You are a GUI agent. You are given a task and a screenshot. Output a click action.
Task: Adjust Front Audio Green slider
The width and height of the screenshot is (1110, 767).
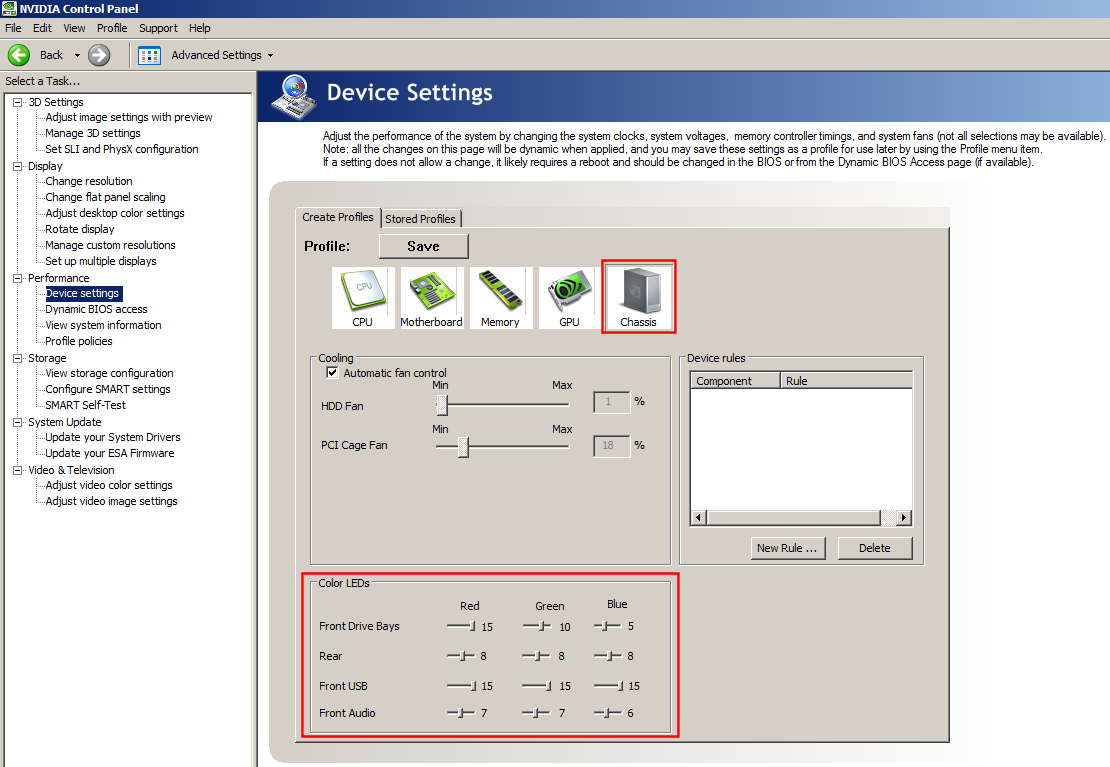[536, 712]
